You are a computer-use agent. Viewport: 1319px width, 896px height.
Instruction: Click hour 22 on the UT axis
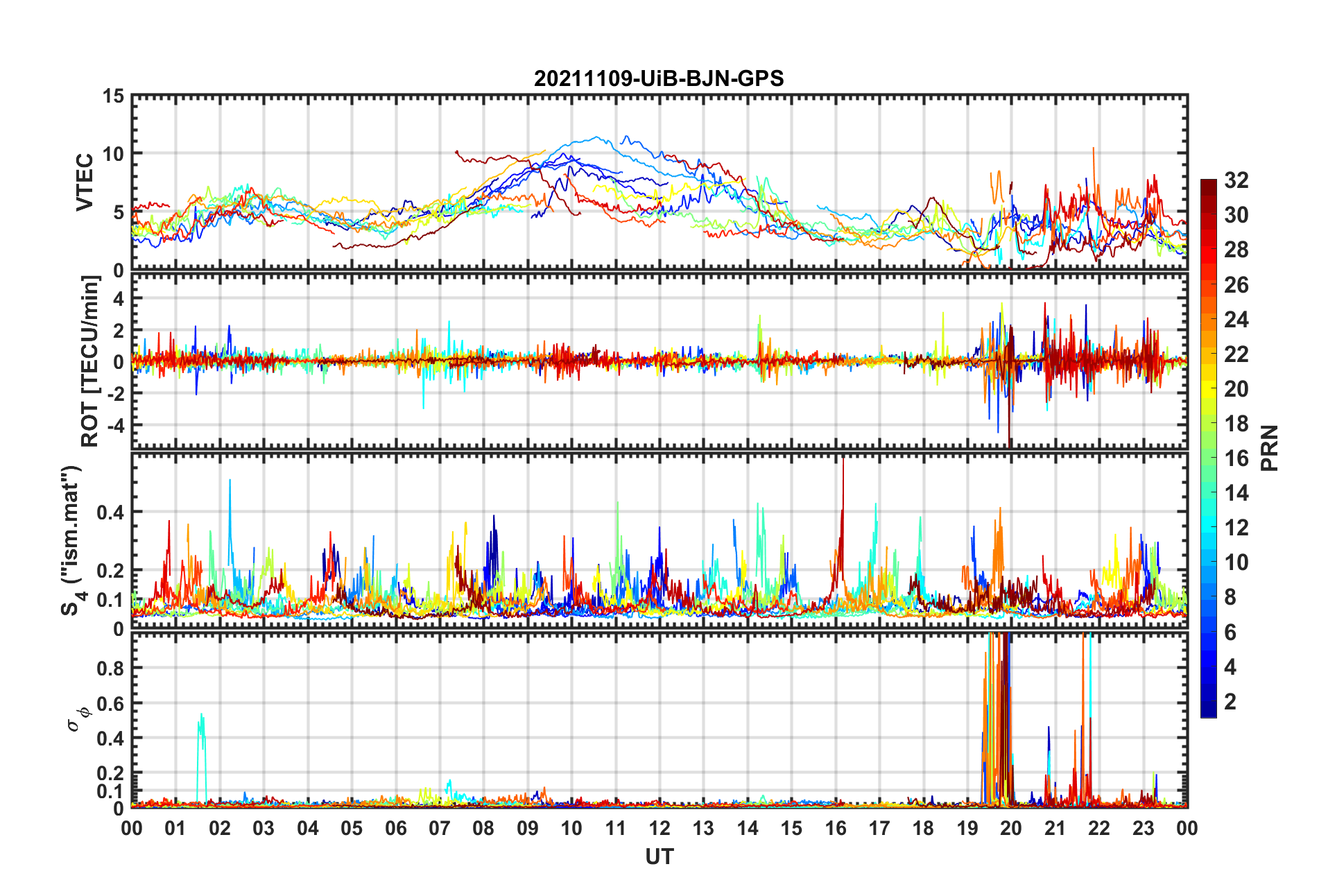click(x=1099, y=829)
